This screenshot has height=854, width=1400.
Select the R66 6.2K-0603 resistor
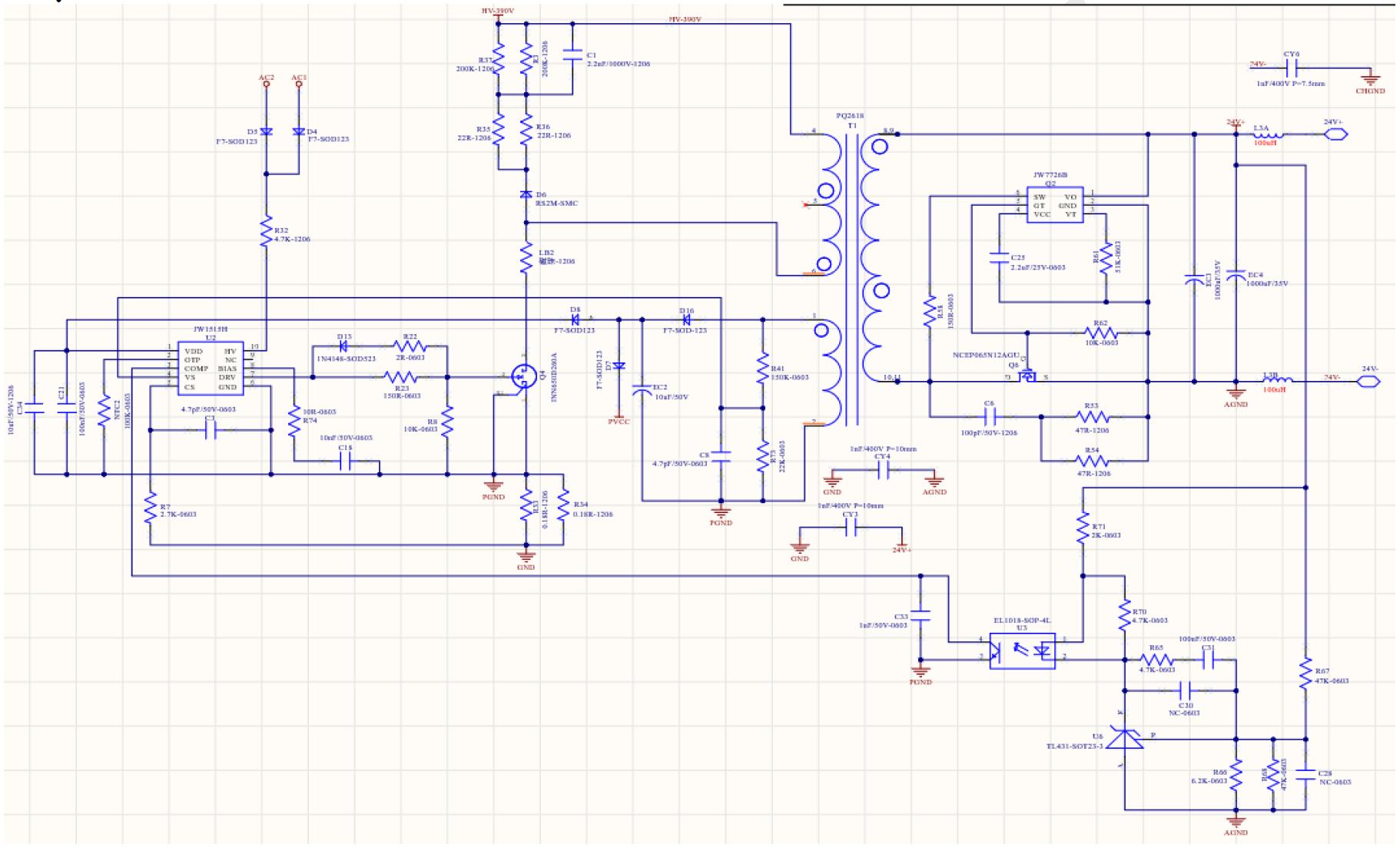pyautogui.click(x=1236, y=774)
